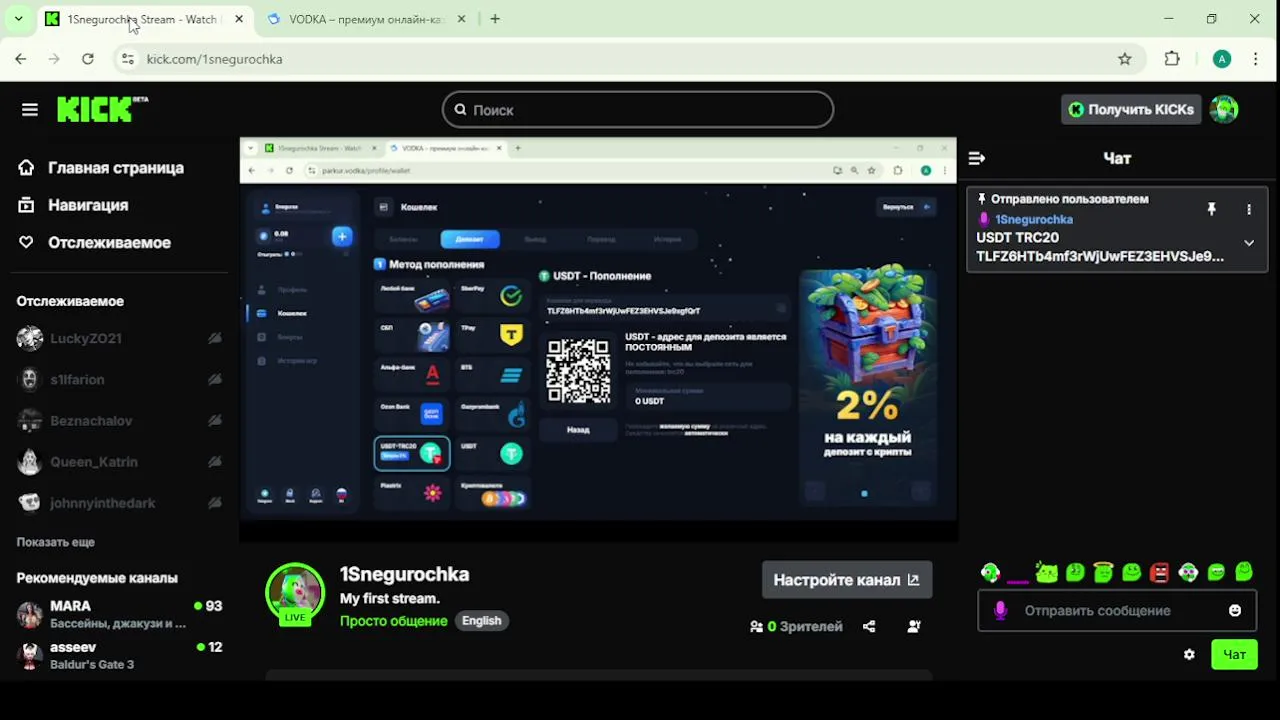Open recommended channel MARA
Viewport: 1280px width, 720px height.
coord(120,614)
